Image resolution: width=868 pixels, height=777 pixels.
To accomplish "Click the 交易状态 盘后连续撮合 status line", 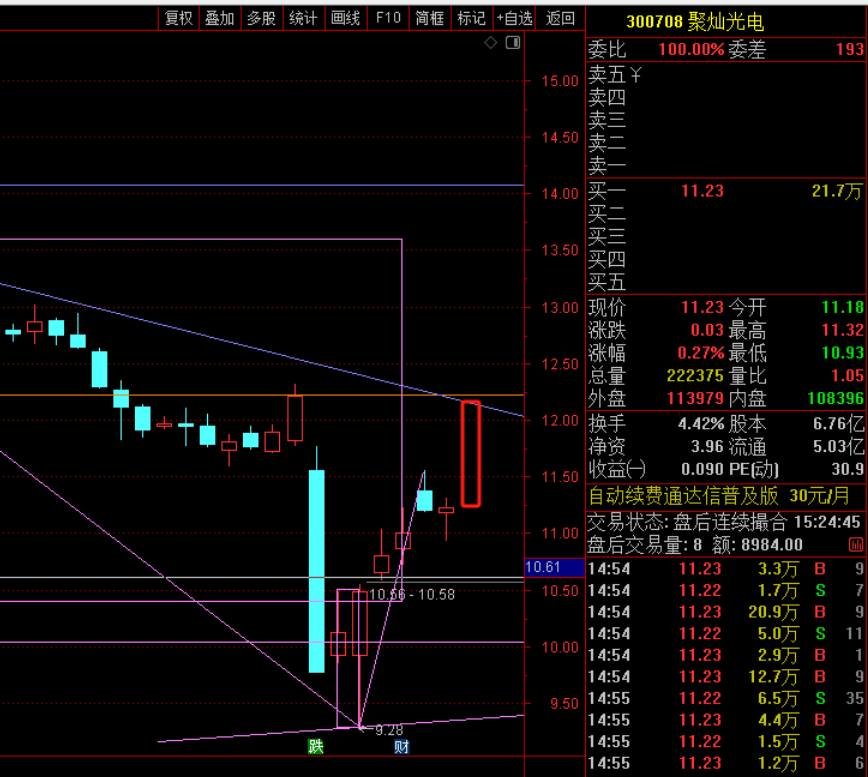I will pos(724,522).
